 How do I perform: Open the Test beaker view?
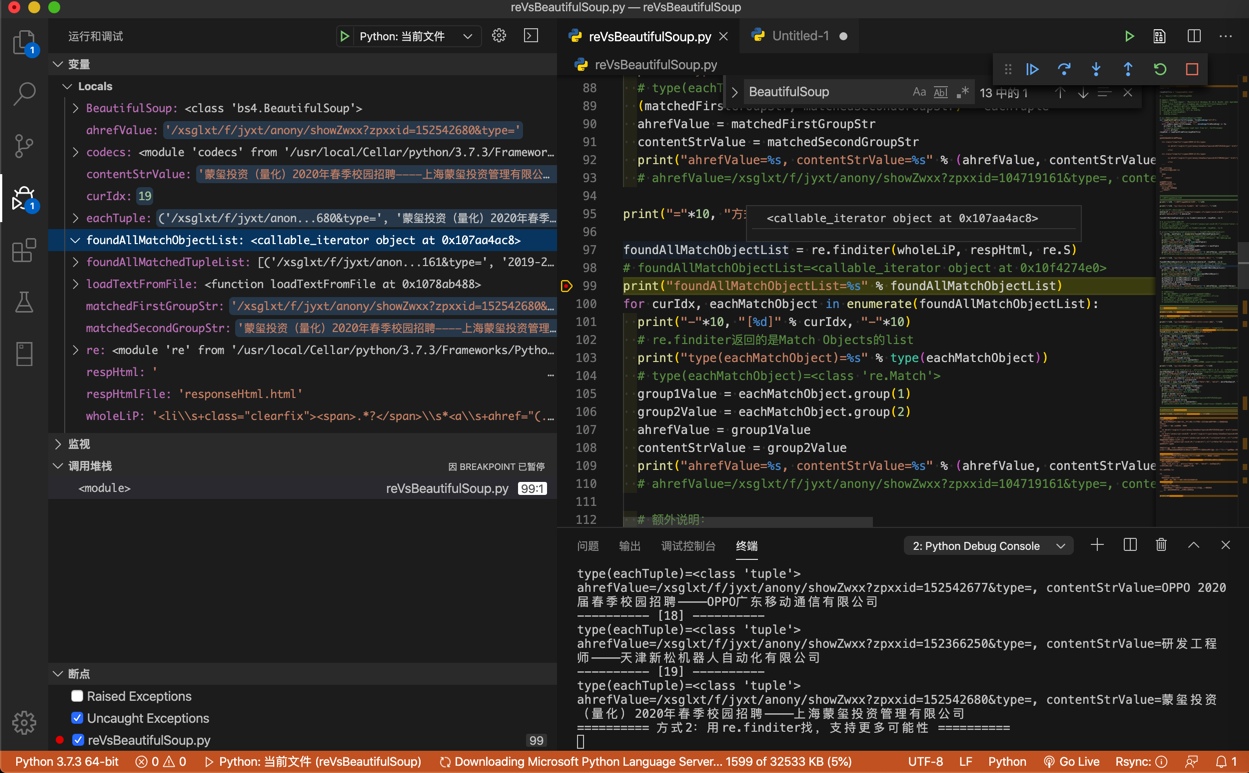24,302
